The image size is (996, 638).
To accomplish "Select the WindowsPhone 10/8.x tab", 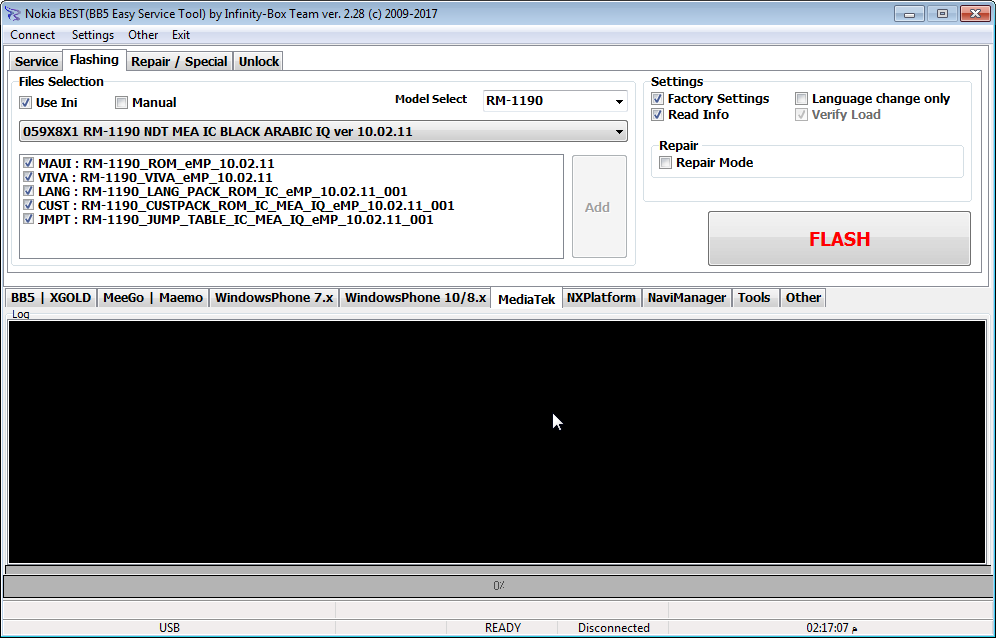I will [x=415, y=297].
